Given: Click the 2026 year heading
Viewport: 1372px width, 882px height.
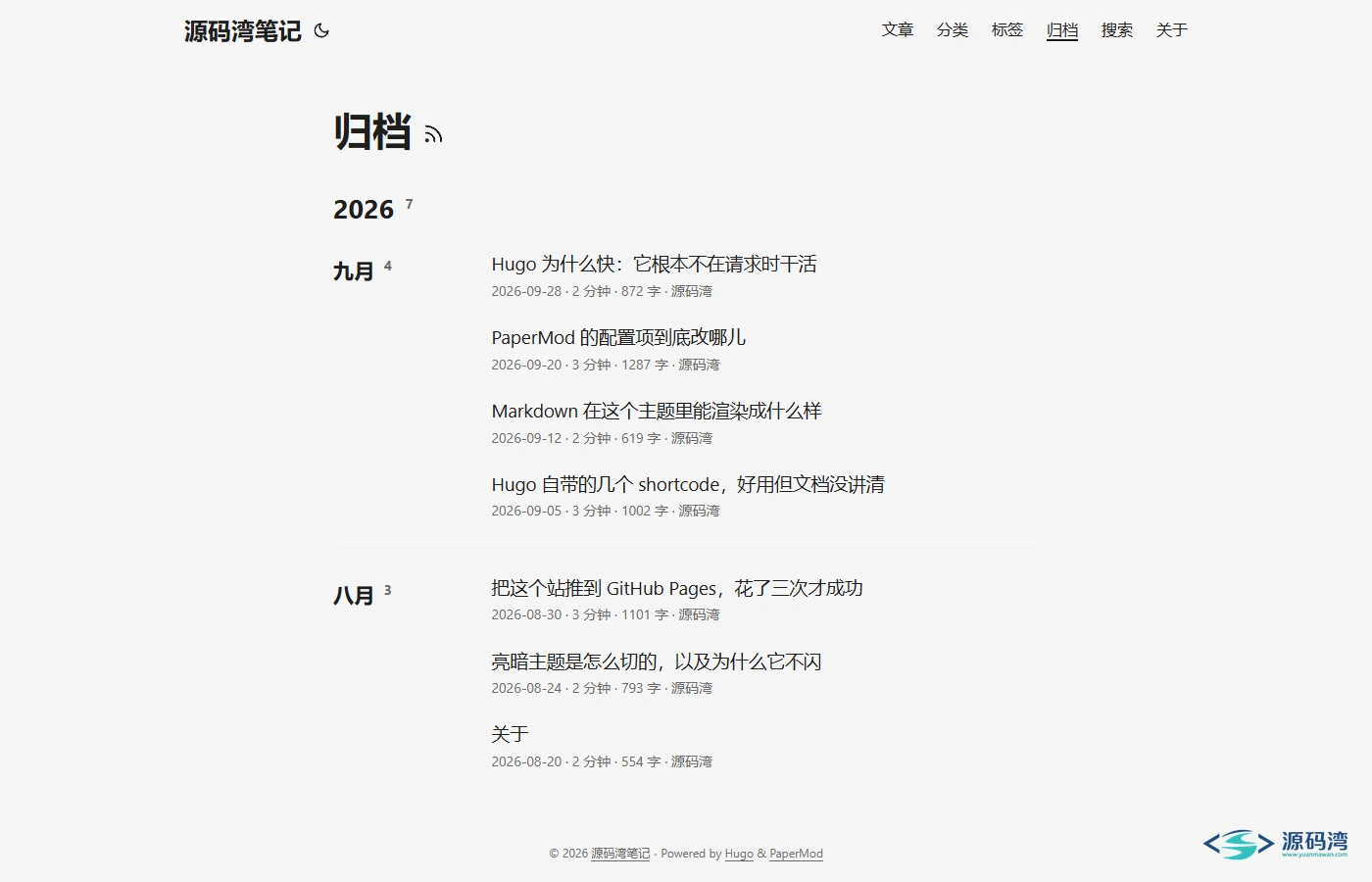Looking at the screenshot, I should tap(364, 210).
